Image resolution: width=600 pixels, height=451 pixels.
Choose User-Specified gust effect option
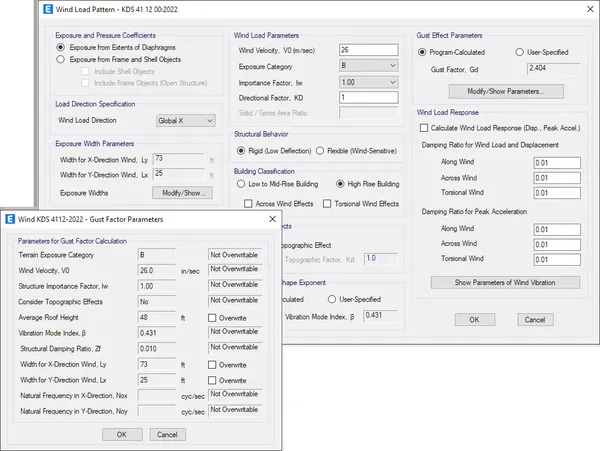[519, 52]
